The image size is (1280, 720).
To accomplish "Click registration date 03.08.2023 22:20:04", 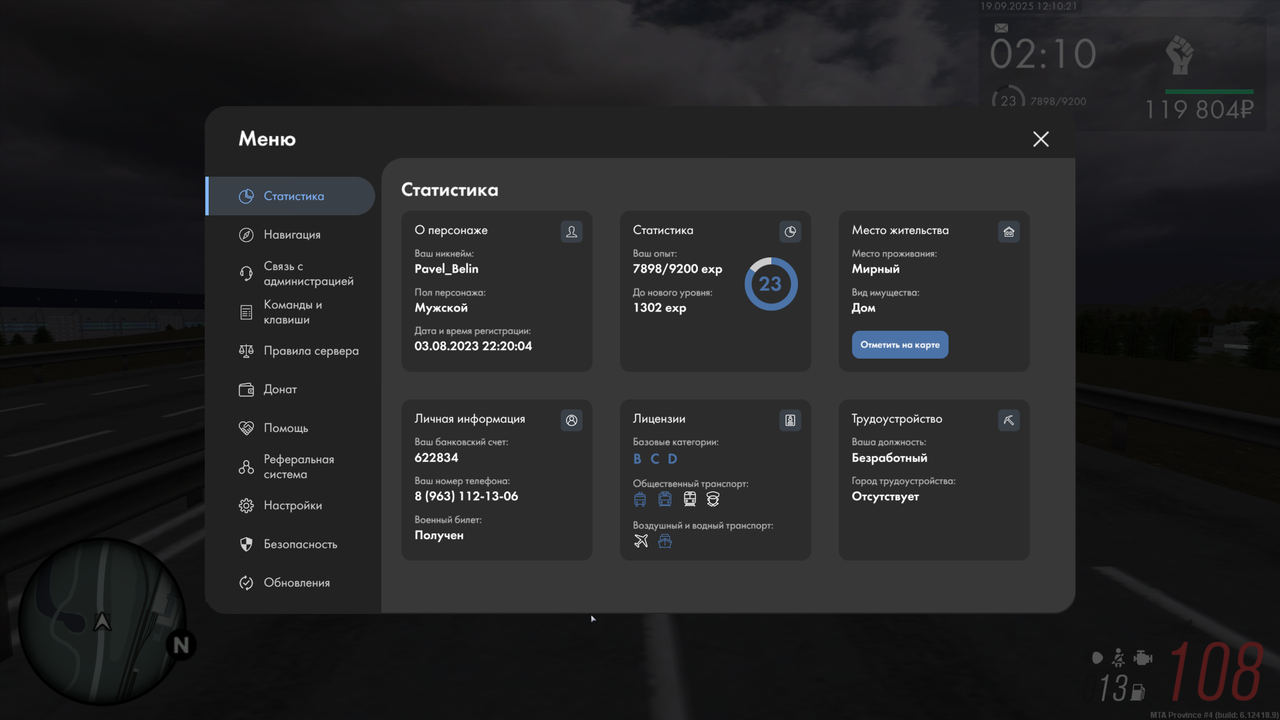I will (474, 346).
